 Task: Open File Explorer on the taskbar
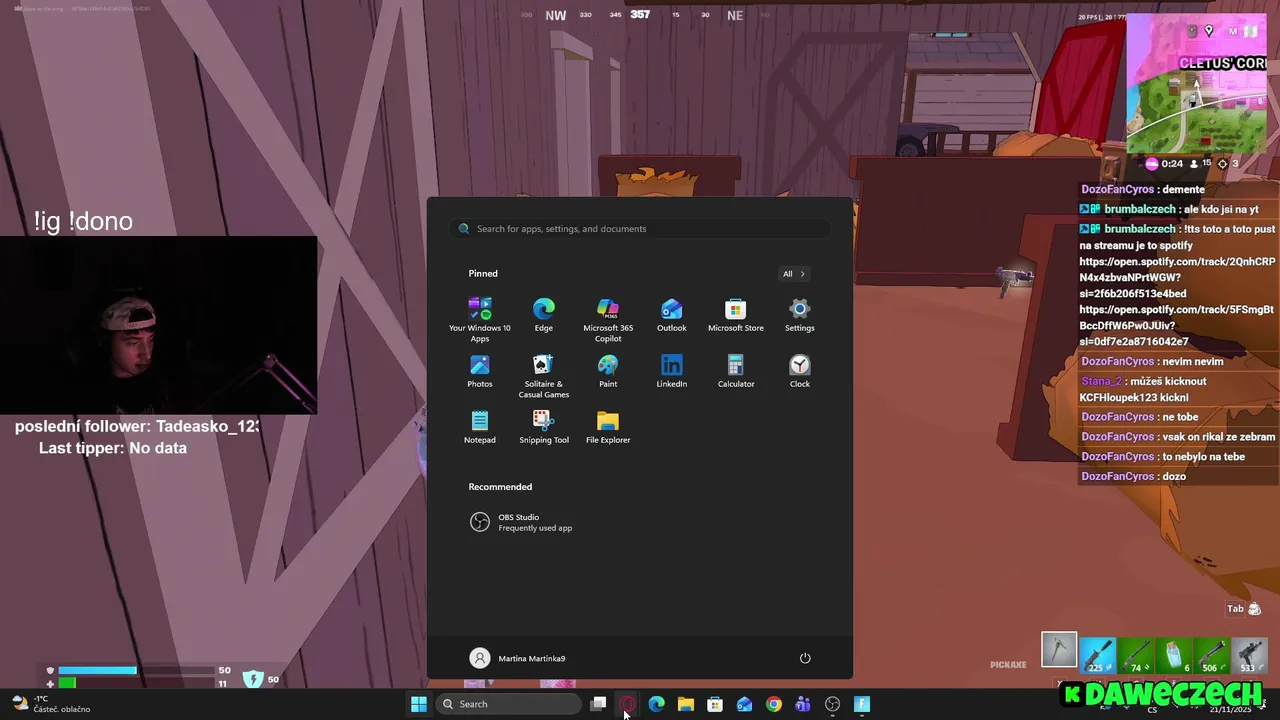pyautogui.click(x=686, y=704)
